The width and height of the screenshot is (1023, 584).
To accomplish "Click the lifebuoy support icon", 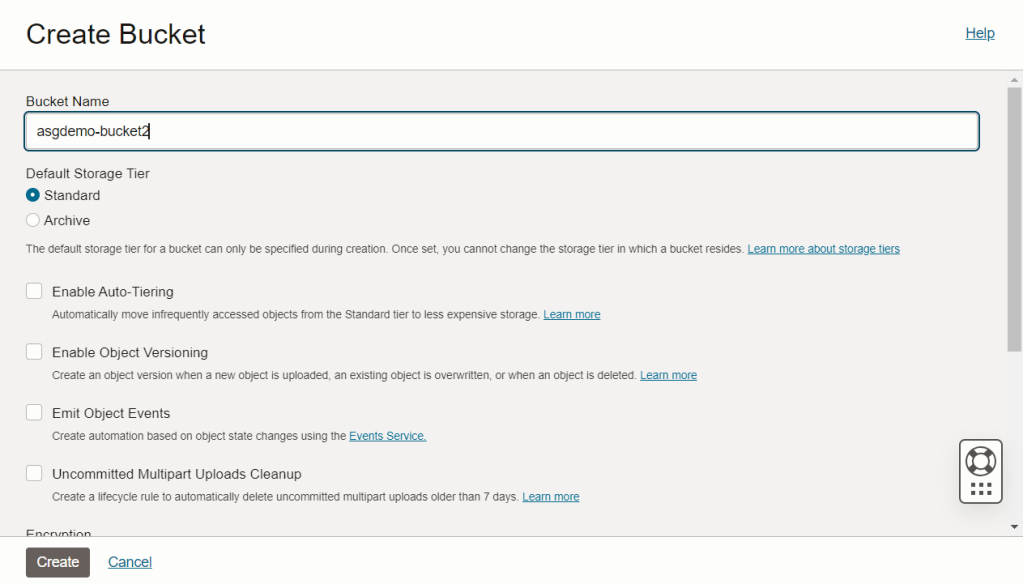I will (x=980, y=460).
